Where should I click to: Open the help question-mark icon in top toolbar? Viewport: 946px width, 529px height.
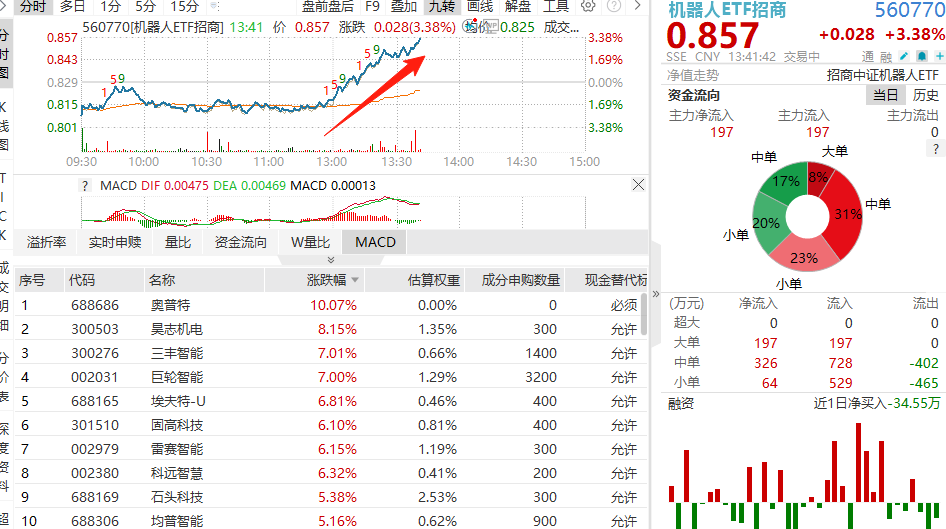click(x=614, y=7)
